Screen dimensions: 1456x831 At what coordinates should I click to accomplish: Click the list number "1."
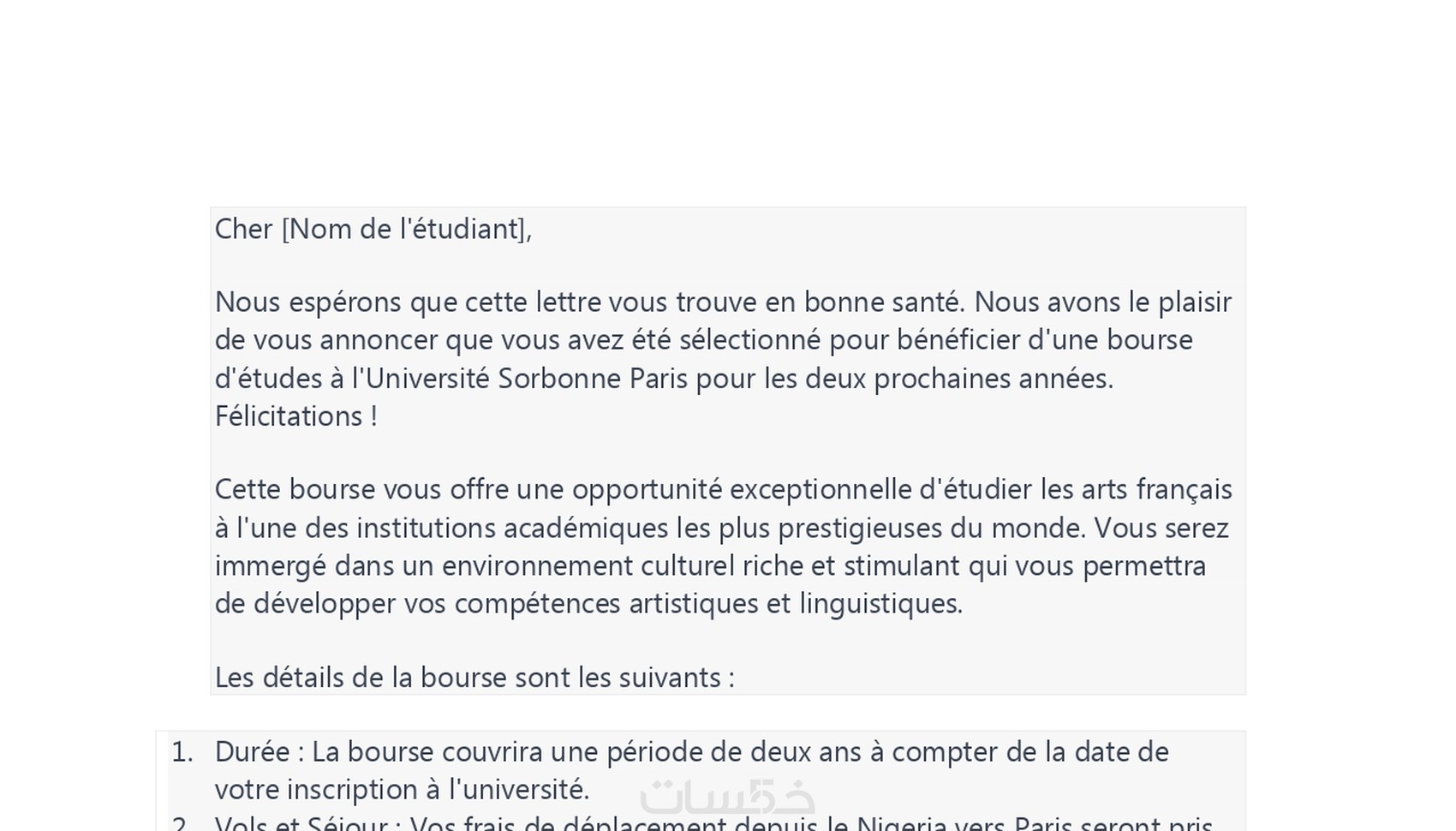coord(182,752)
